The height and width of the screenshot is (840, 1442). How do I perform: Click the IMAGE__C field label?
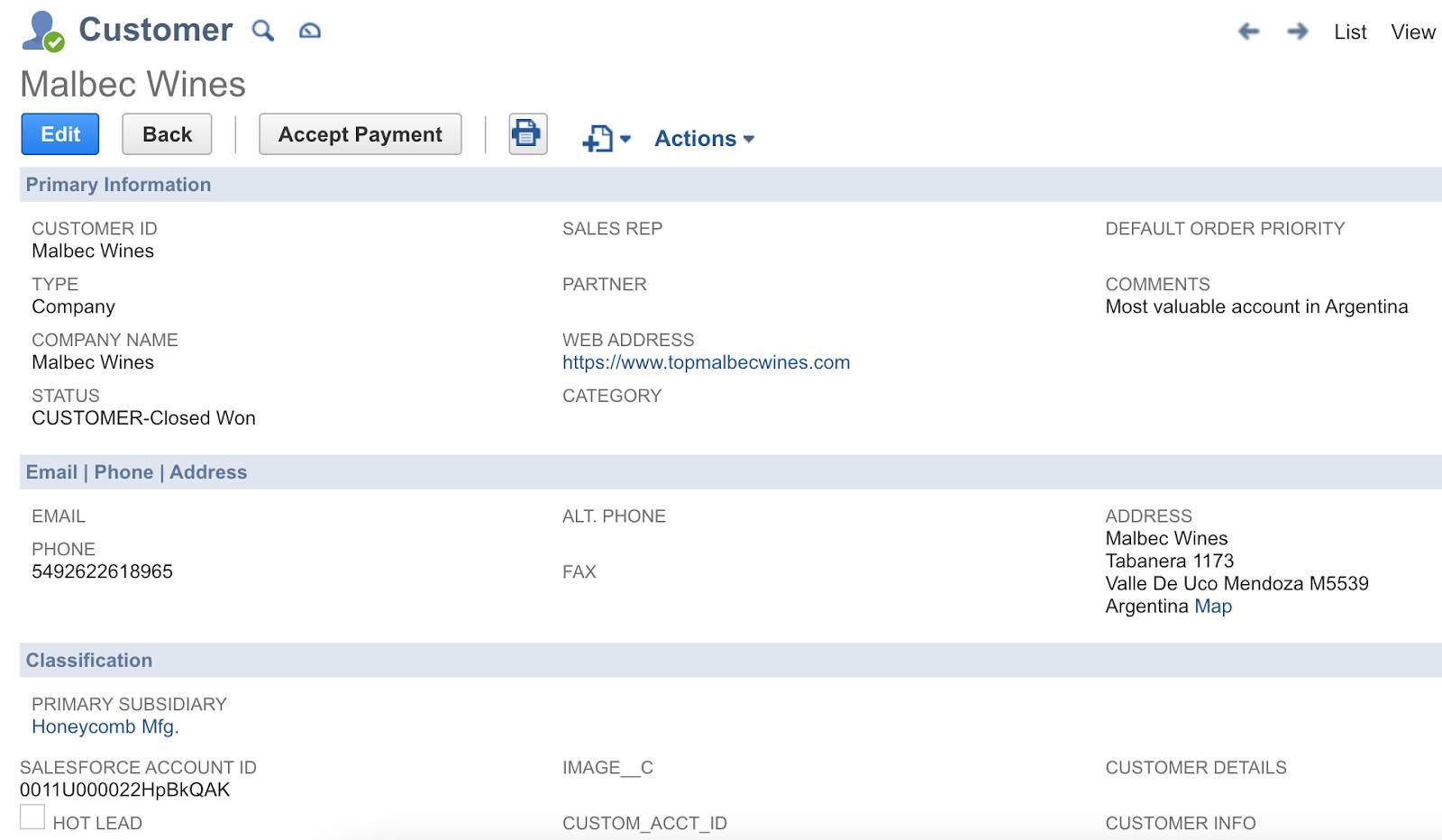pos(607,768)
